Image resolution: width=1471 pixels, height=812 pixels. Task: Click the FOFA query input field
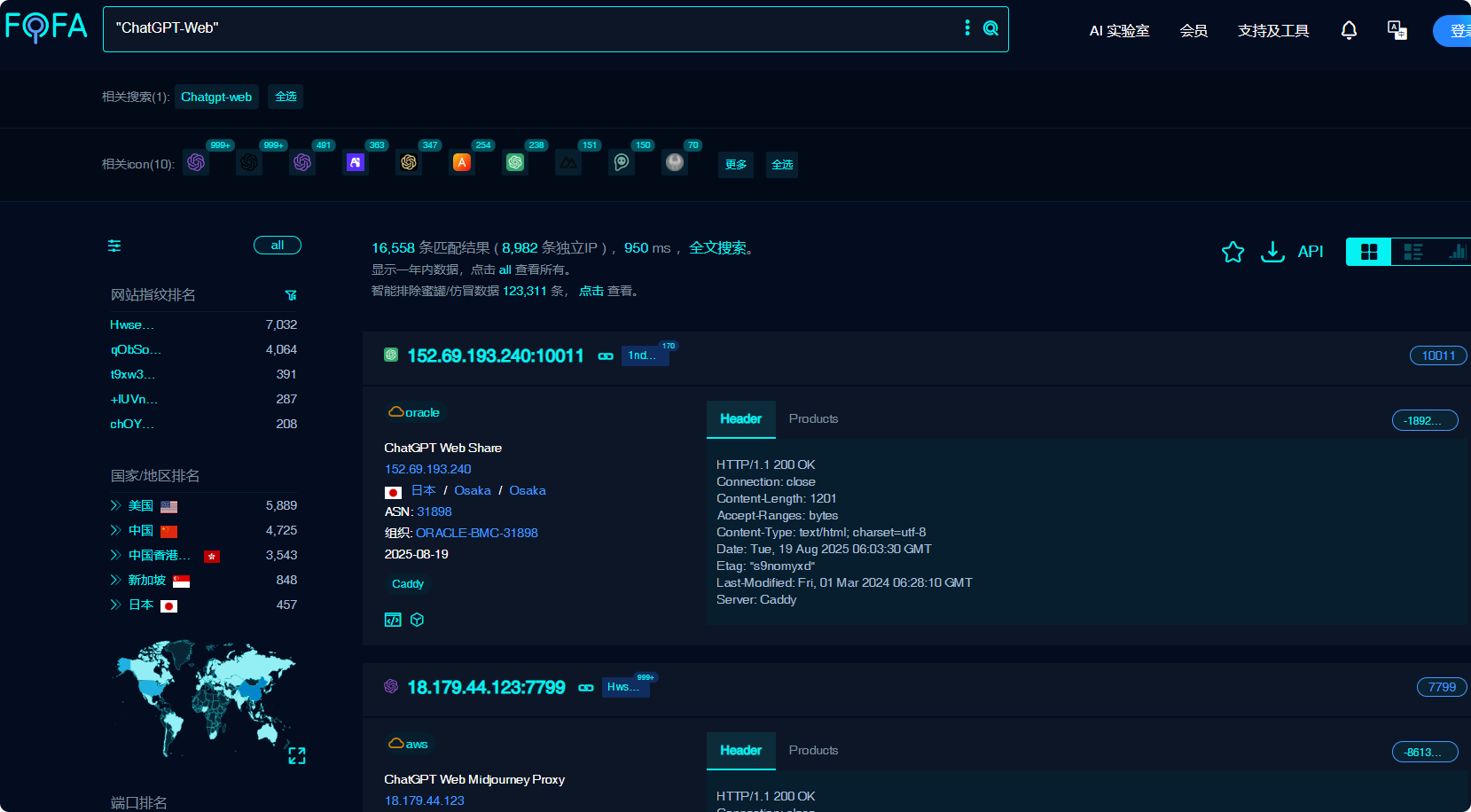pyautogui.click(x=532, y=28)
